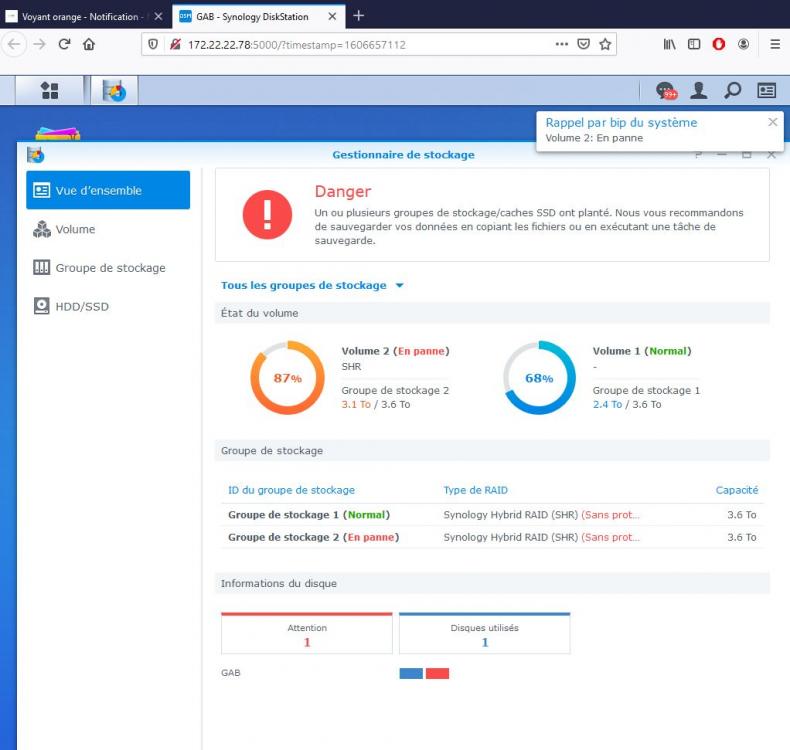Open the address bar page actions menu
790x750 pixels.
563,44
